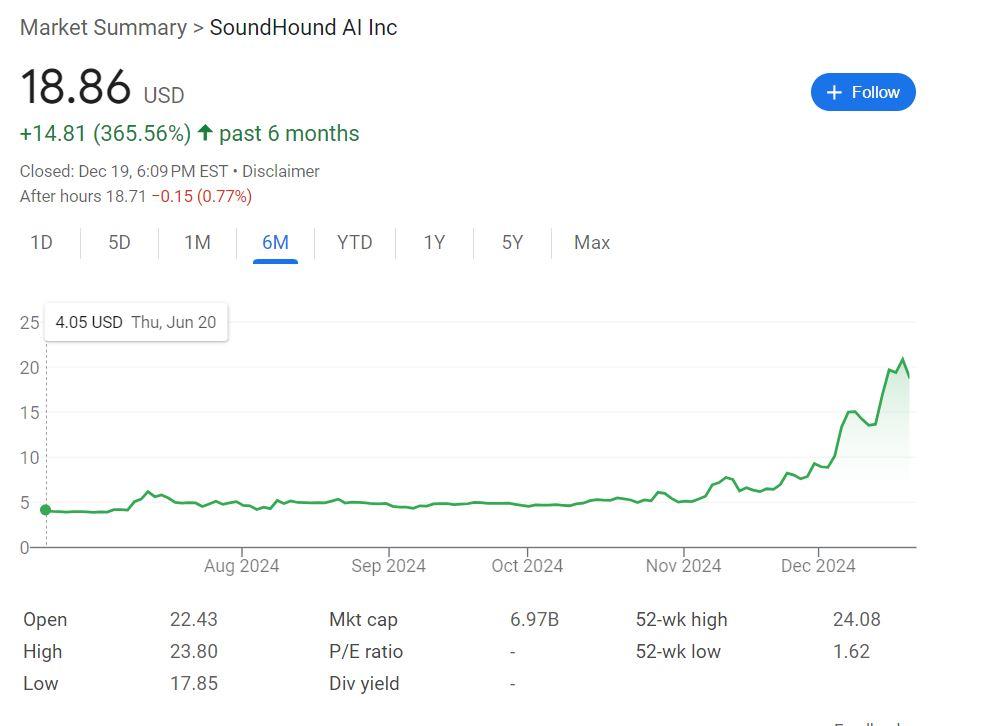Select the green dot at chart start
The width and height of the screenshot is (984, 726).
click(x=45, y=509)
